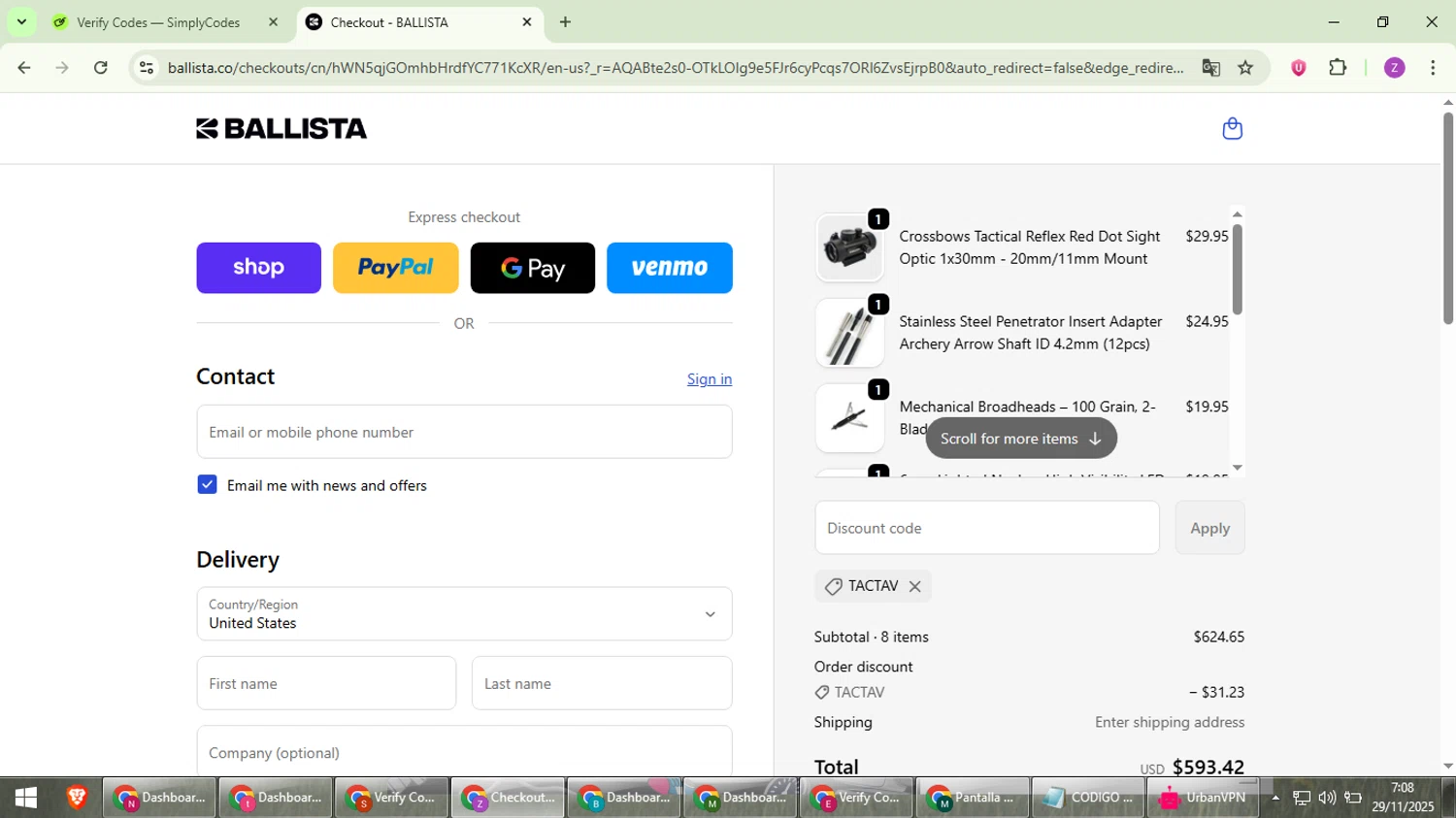1456x818 pixels.
Task: Open the Pantalla taskbar window
Action: click(973, 798)
